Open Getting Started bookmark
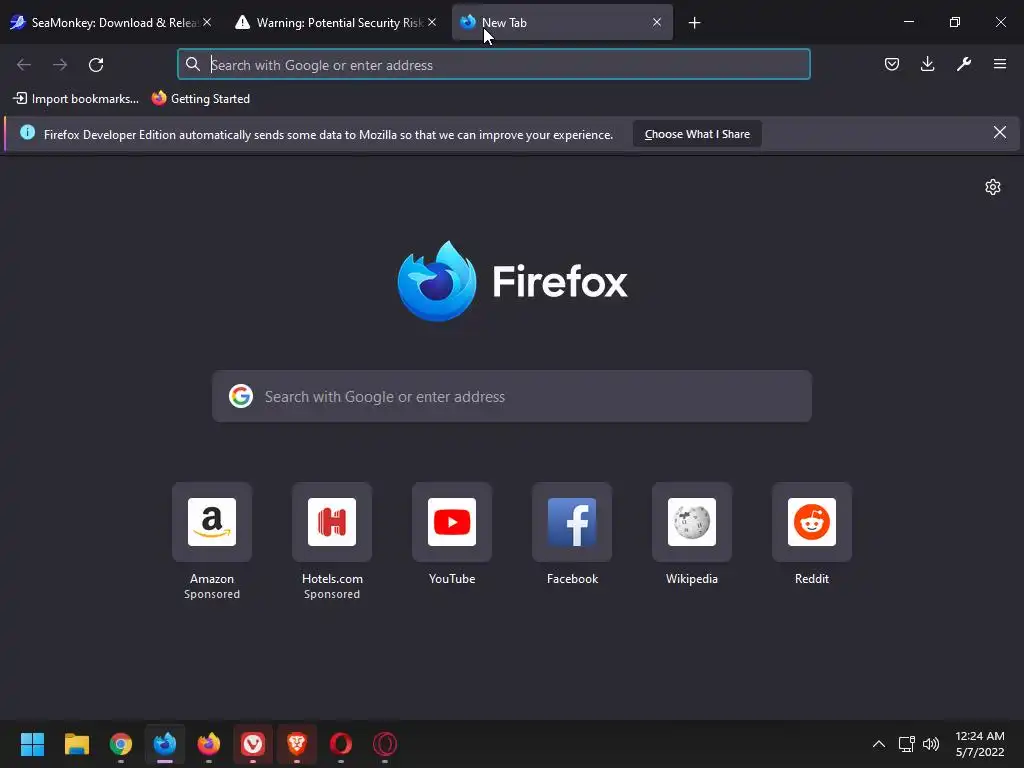The height and width of the screenshot is (768, 1024). pos(200,99)
